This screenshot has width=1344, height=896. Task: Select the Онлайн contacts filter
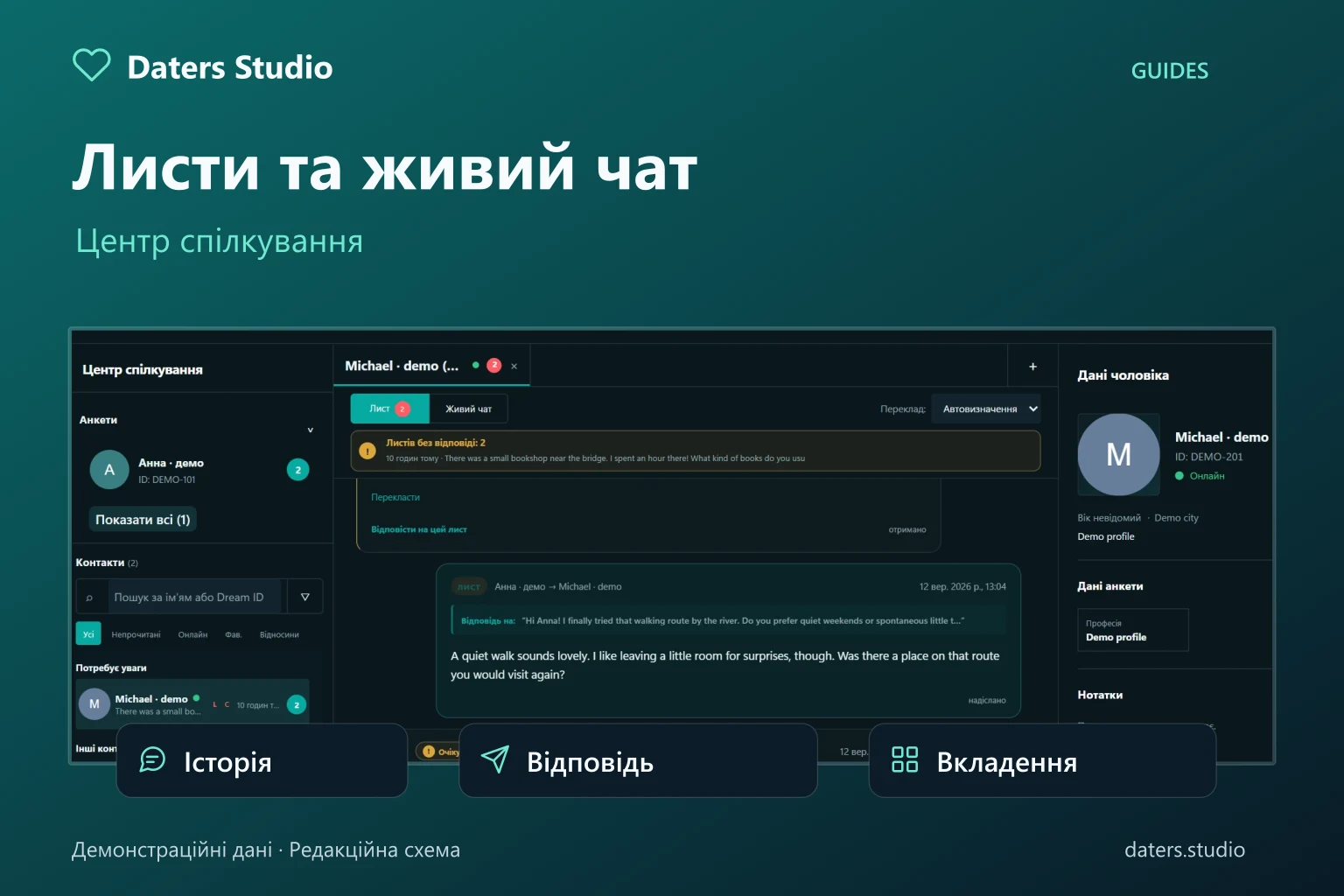pyautogui.click(x=192, y=634)
